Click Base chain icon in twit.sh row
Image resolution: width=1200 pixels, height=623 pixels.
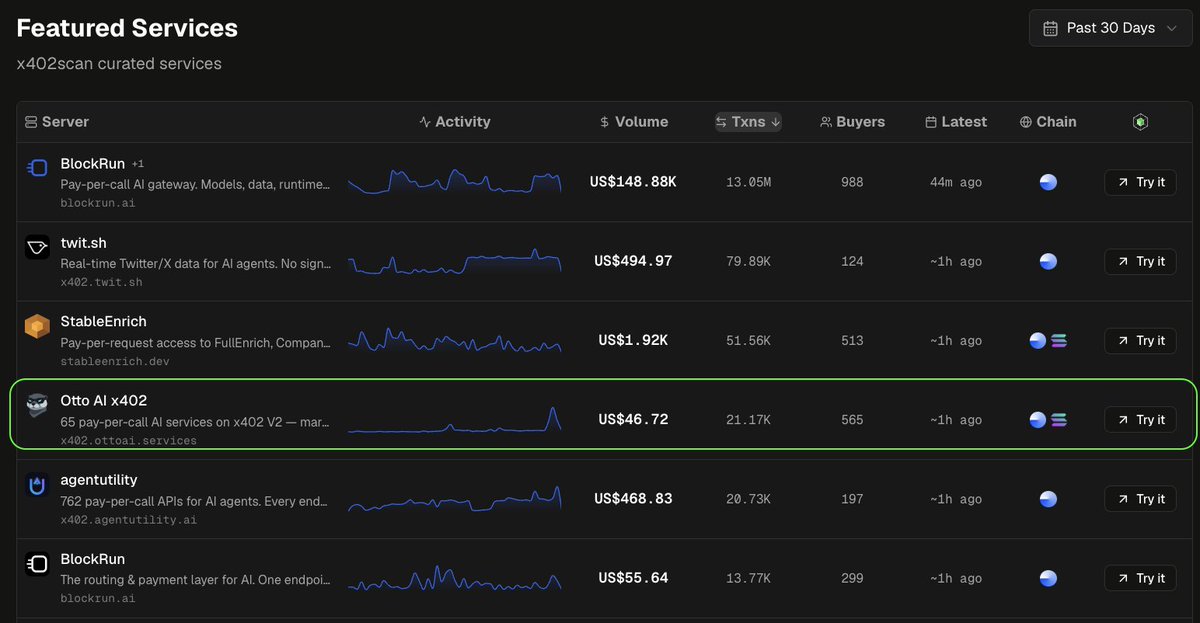click(1048, 262)
